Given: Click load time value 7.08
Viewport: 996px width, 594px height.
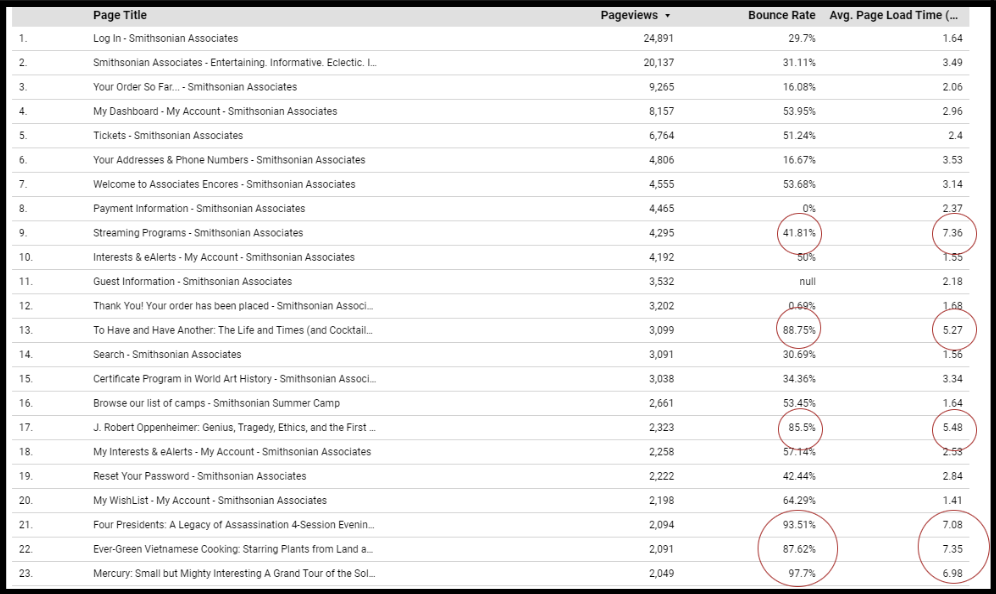Looking at the screenshot, I should tap(952, 525).
